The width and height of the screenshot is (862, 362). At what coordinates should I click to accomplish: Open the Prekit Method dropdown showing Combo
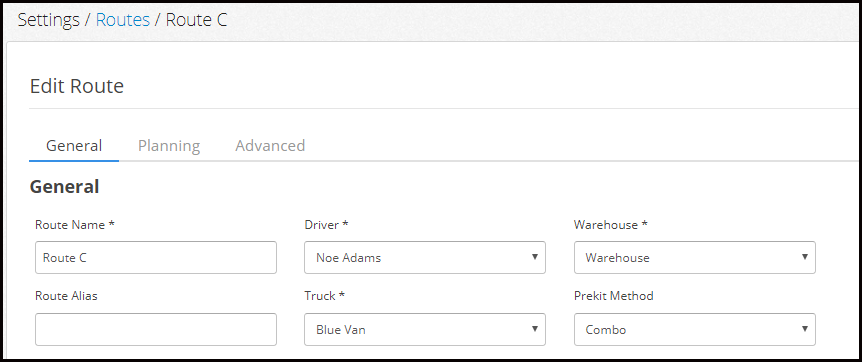[x=694, y=330]
